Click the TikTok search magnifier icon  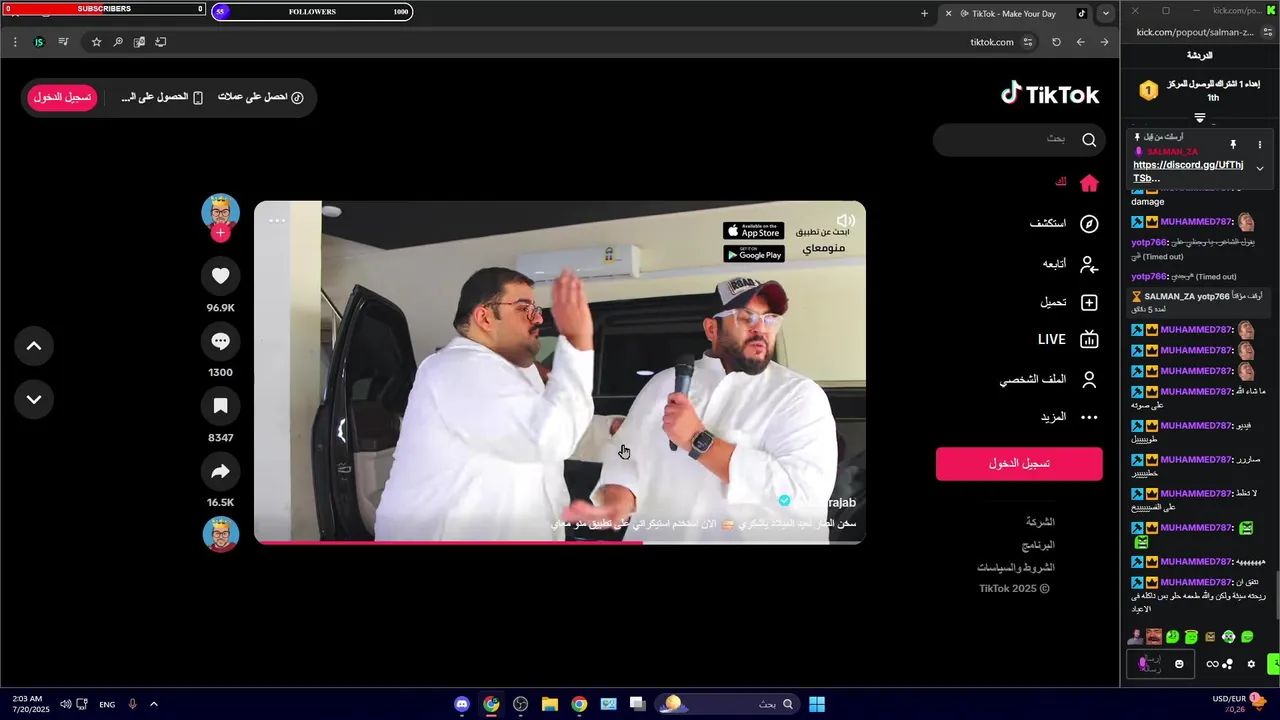pyautogui.click(x=1089, y=140)
